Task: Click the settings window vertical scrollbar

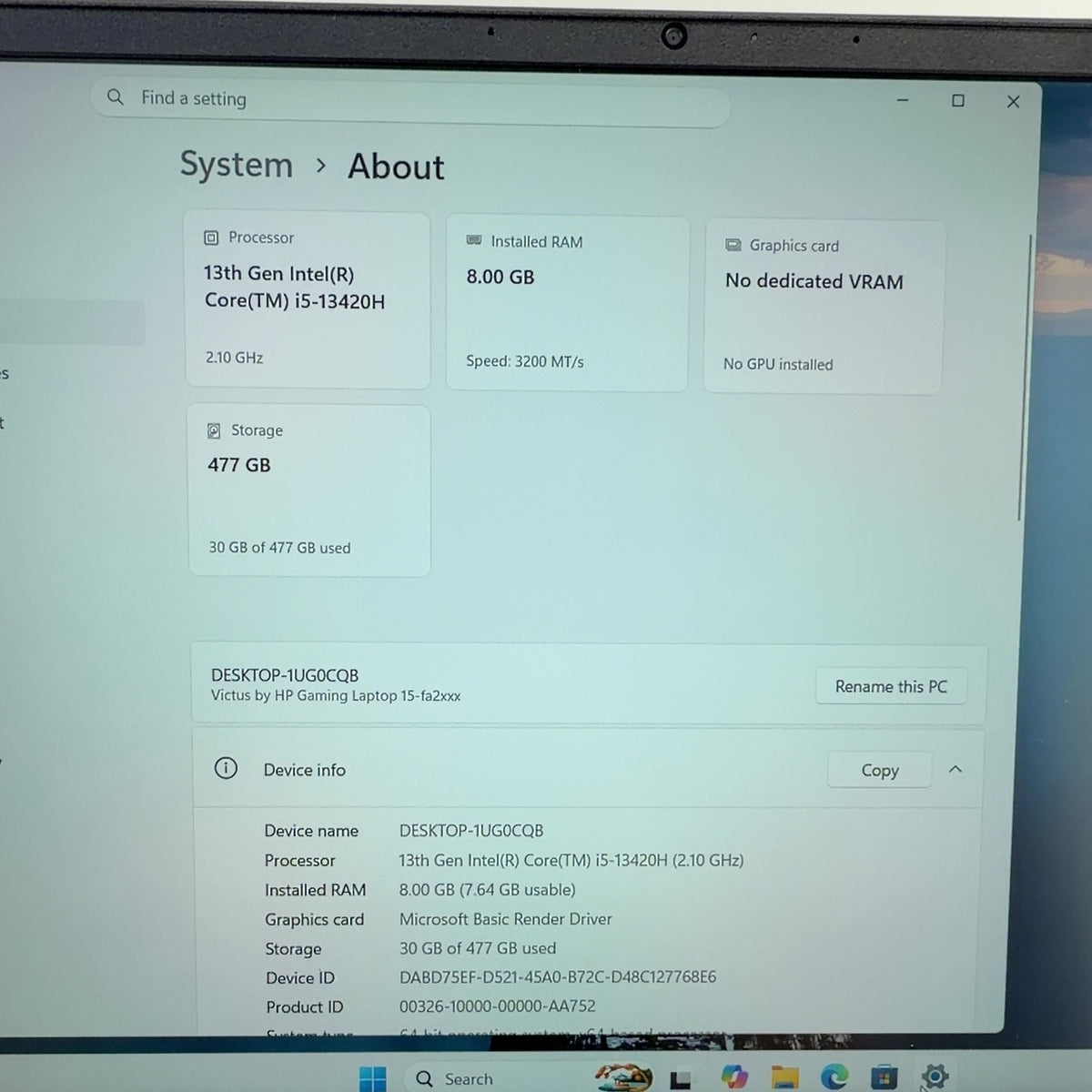Action: pyautogui.click(x=1026, y=378)
